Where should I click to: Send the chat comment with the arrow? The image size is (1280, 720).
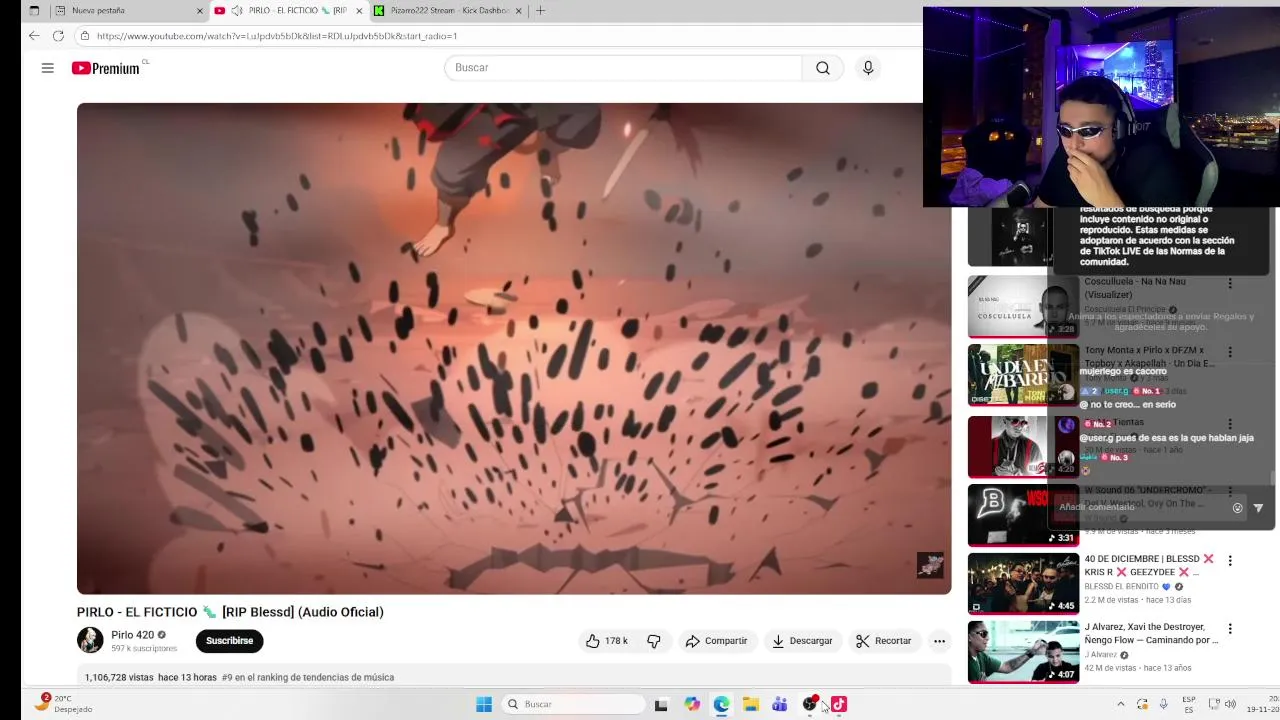point(1258,508)
